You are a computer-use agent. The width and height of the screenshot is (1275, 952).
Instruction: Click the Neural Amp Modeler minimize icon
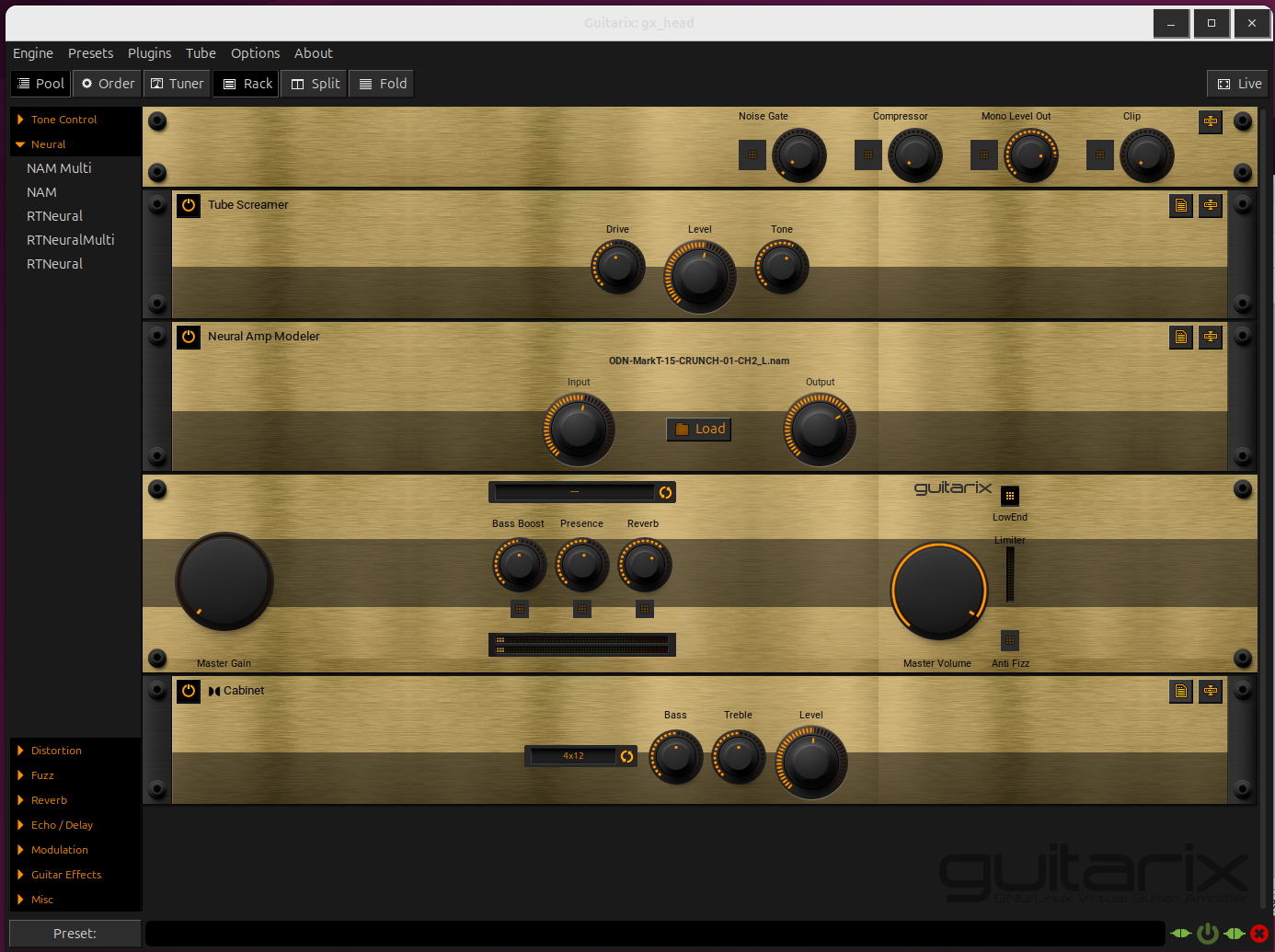coord(1211,337)
